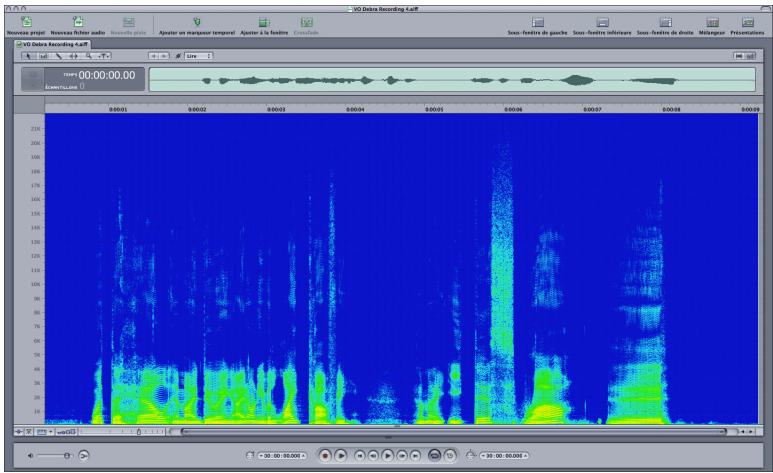Click the 10K frequency axis label
Screen dimensions: 773x473
(35, 284)
